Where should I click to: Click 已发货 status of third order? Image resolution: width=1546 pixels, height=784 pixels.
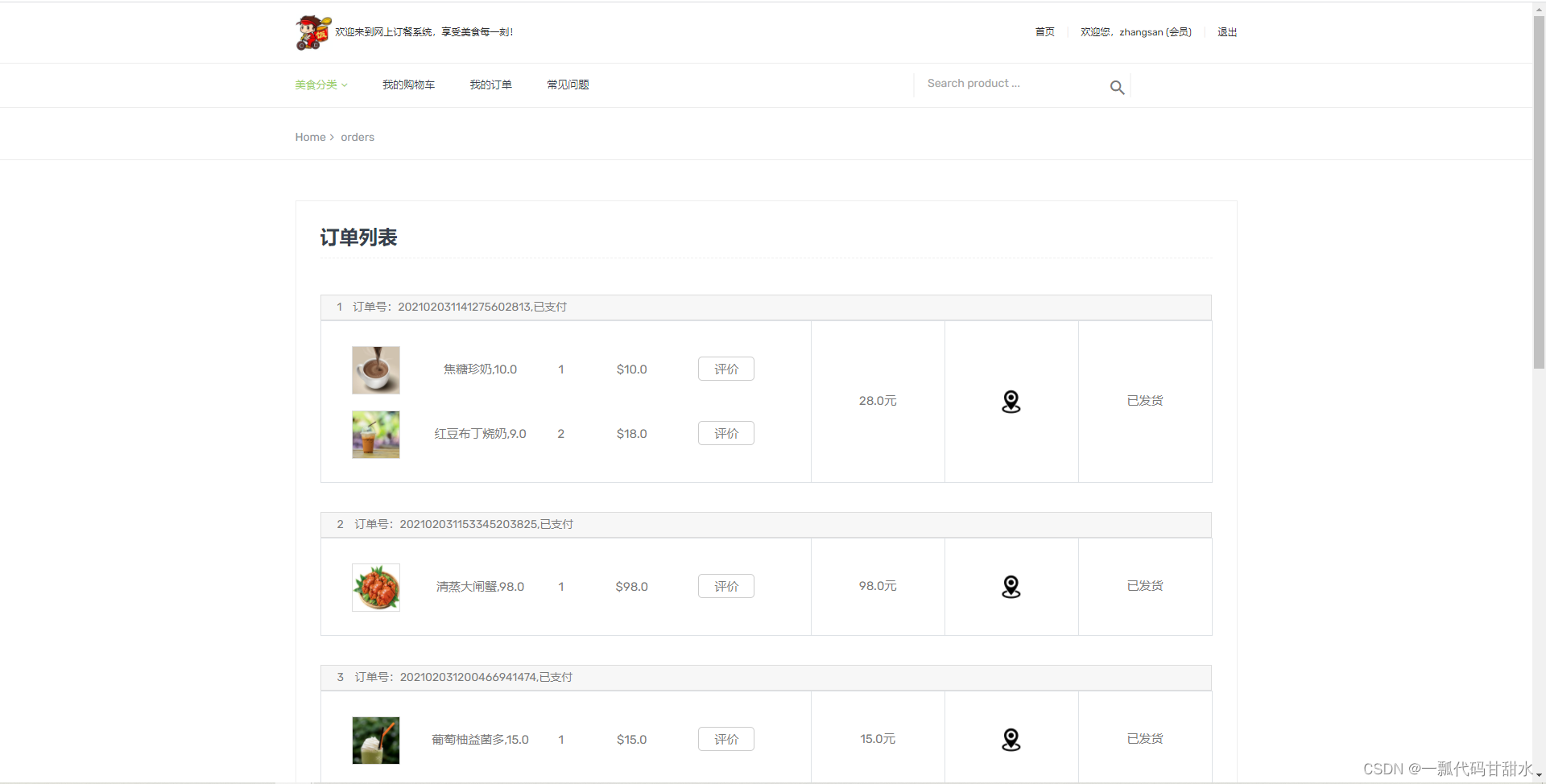[x=1145, y=739]
